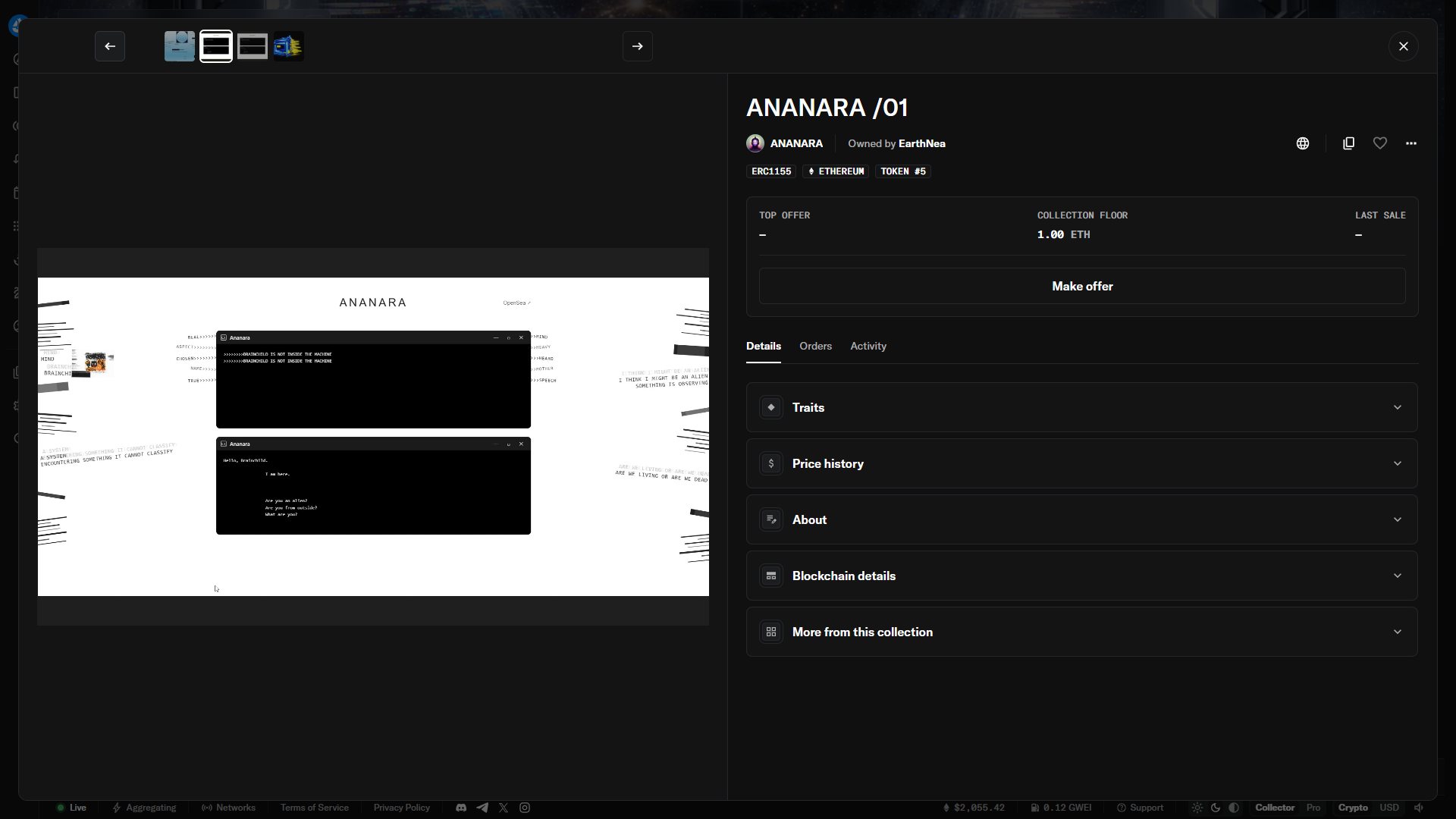Switch to light theme sun icon
This screenshot has height=819, width=1456.
[x=1197, y=808]
